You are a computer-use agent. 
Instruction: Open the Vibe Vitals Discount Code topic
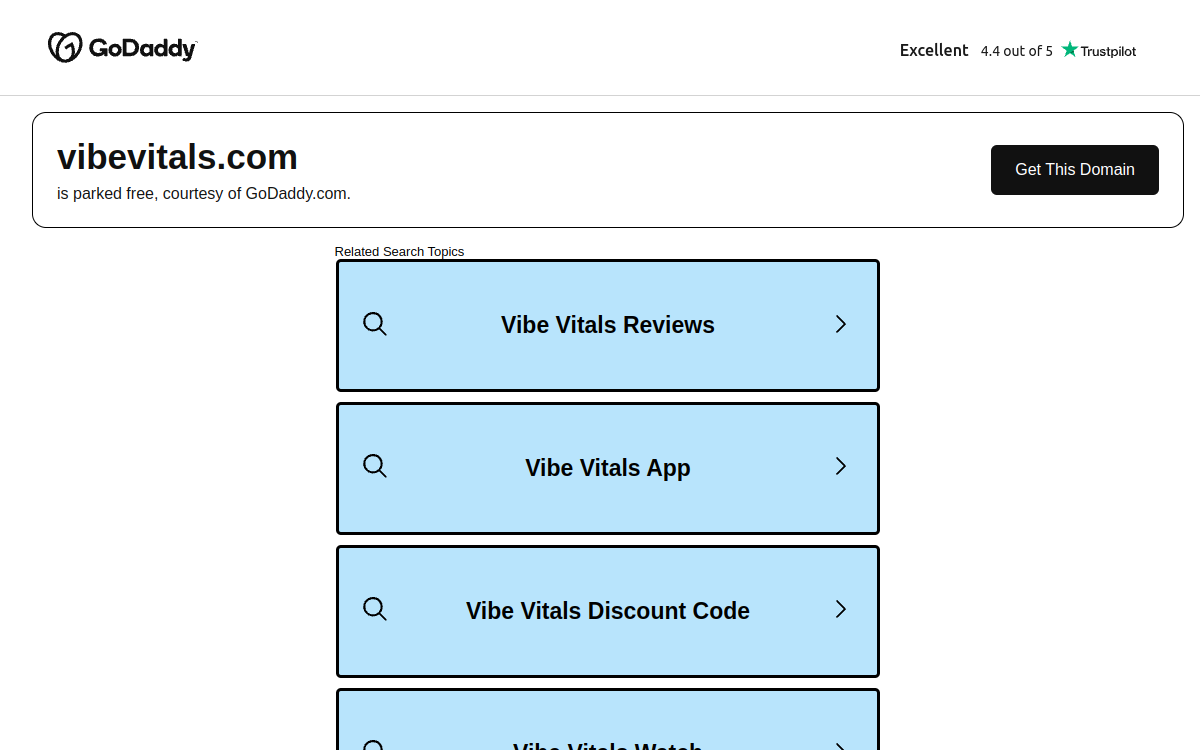[608, 611]
